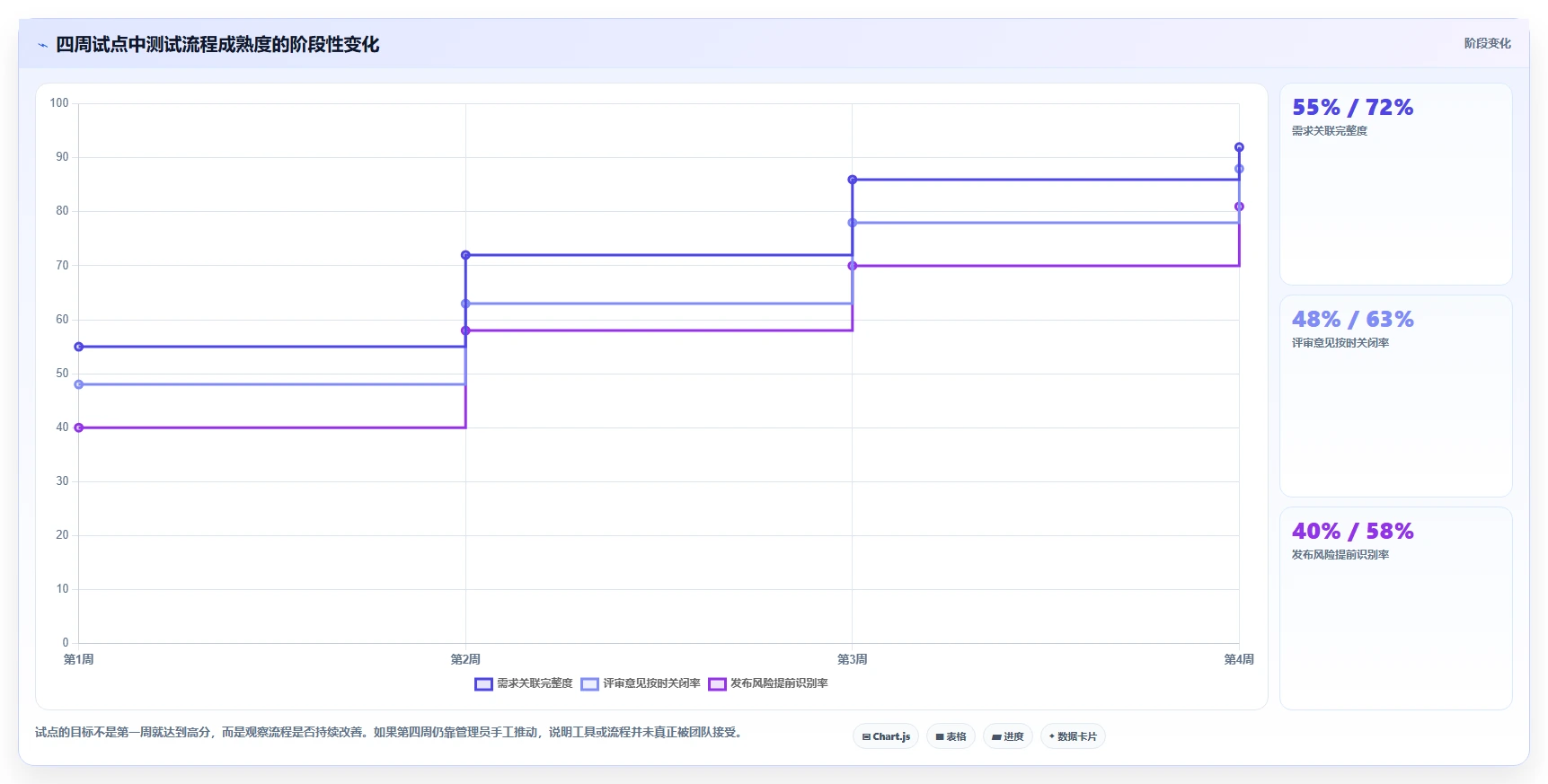Toggle 评审意见按时关闭率 series in legend

click(x=641, y=683)
